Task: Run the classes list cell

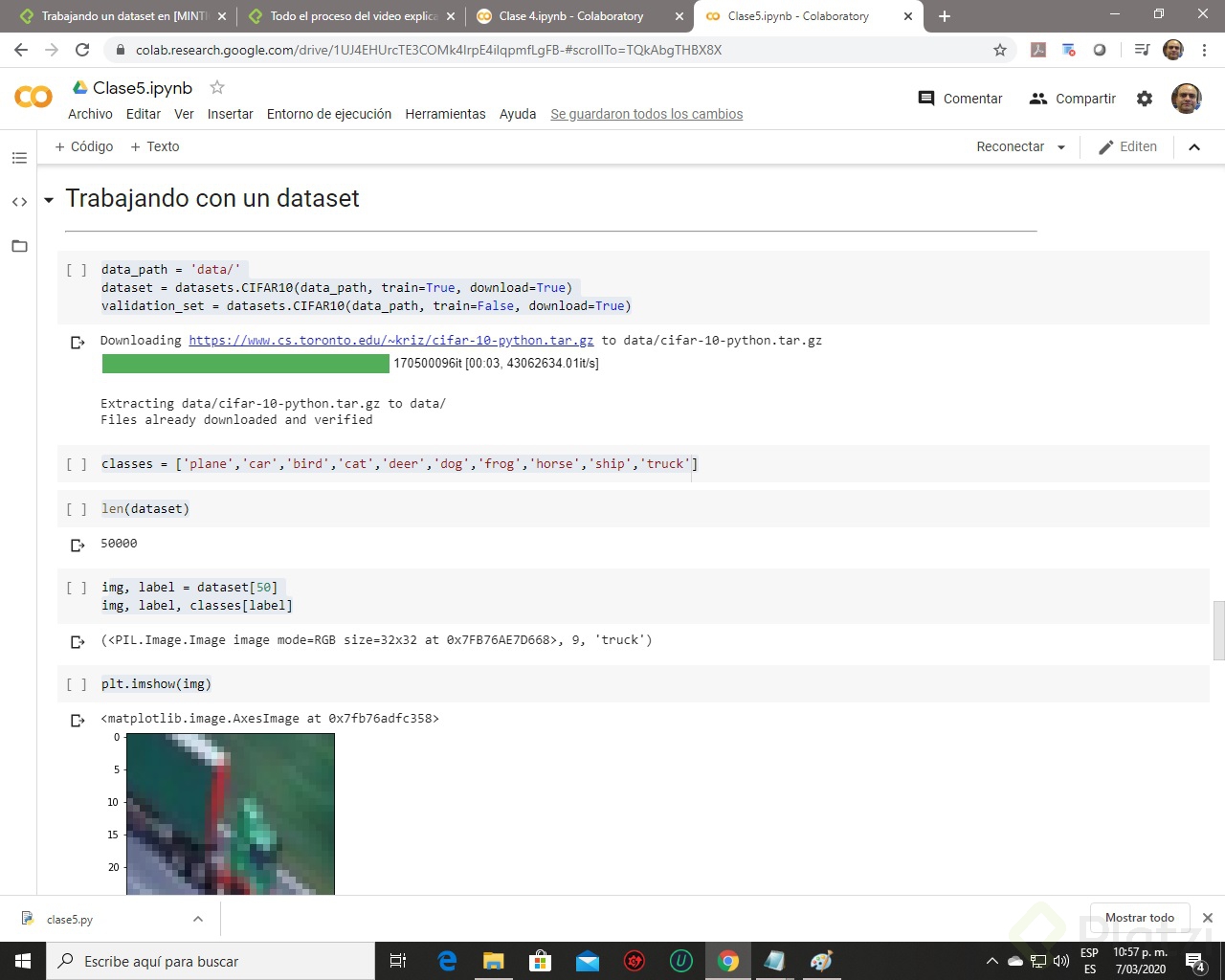Action: 77,464
